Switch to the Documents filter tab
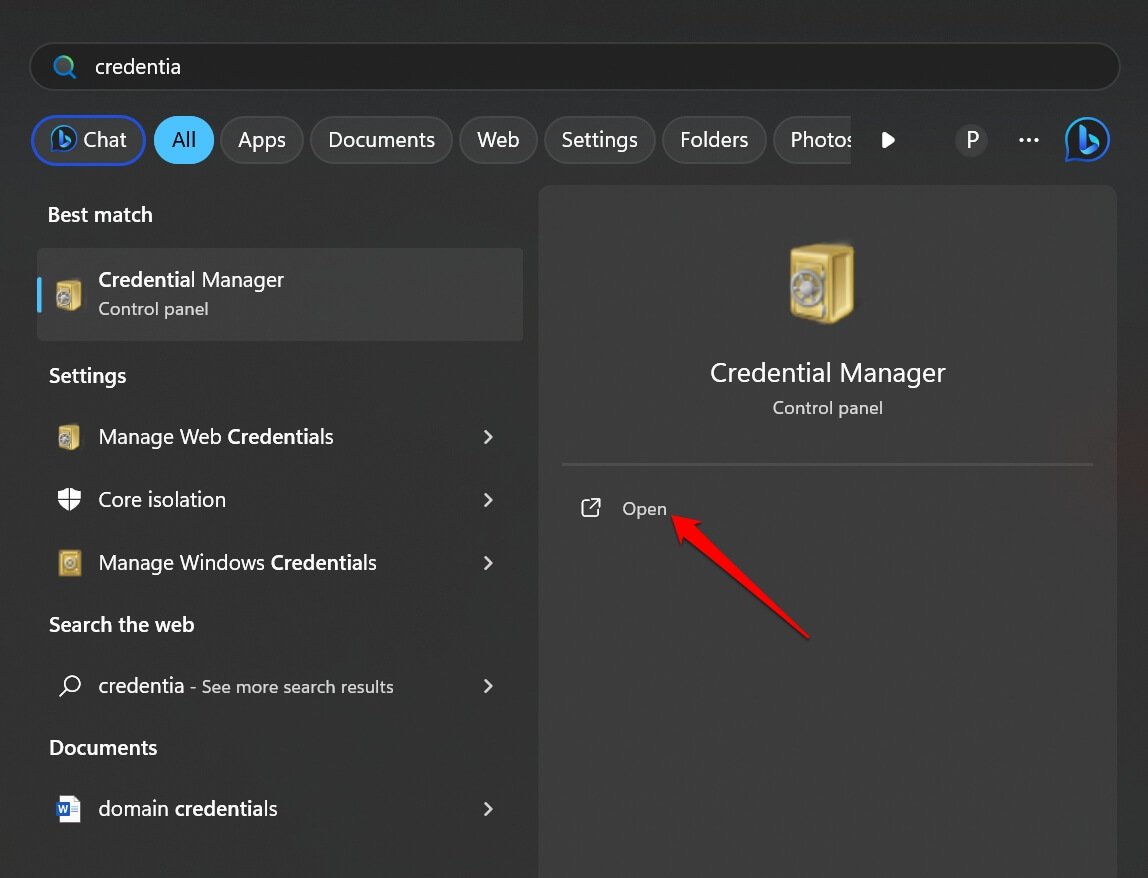This screenshot has height=878, width=1148. coord(381,140)
